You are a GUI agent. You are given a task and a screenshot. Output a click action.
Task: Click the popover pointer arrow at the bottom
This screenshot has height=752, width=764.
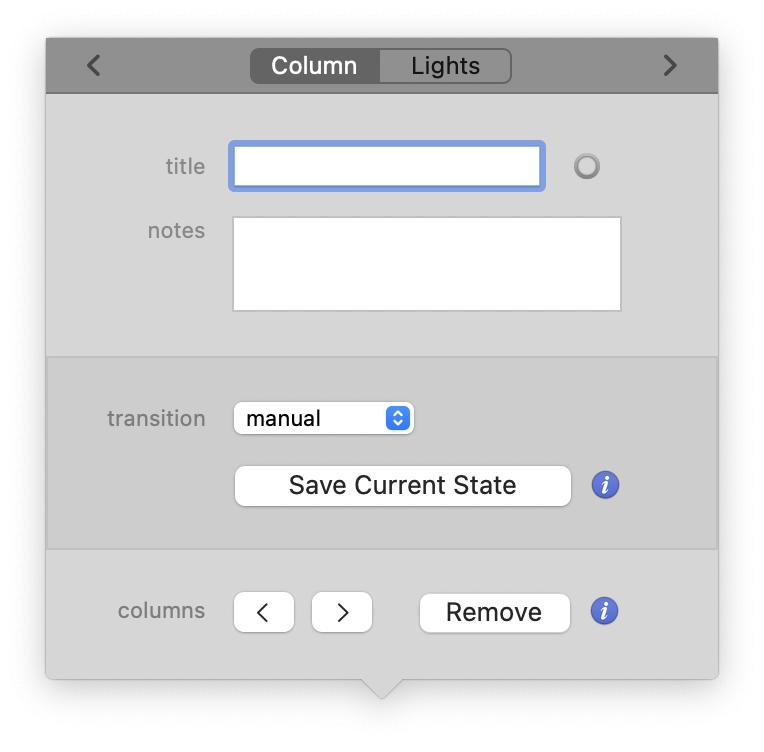coord(381,688)
